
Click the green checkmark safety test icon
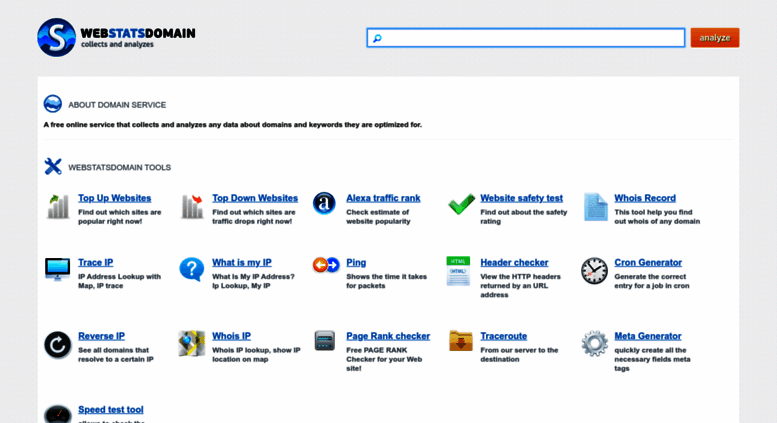click(461, 204)
